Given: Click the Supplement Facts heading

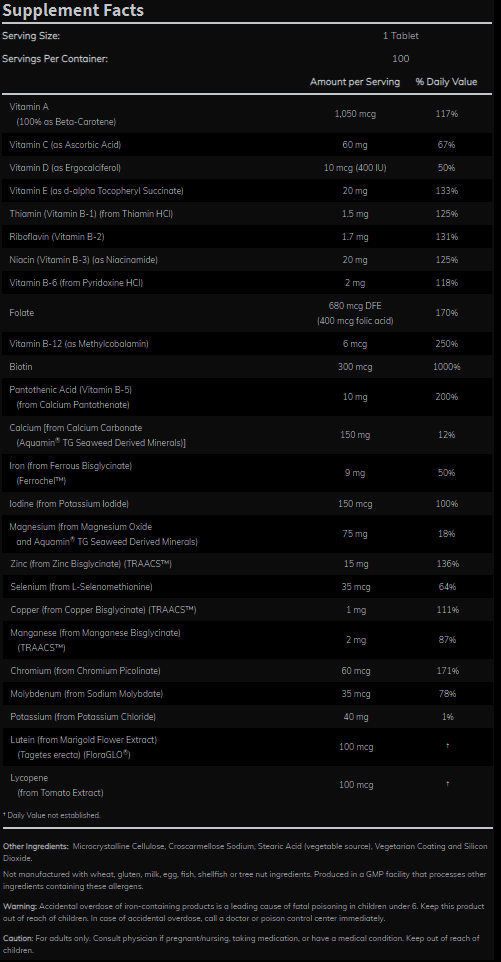Looking at the screenshot, I should coord(74,10).
